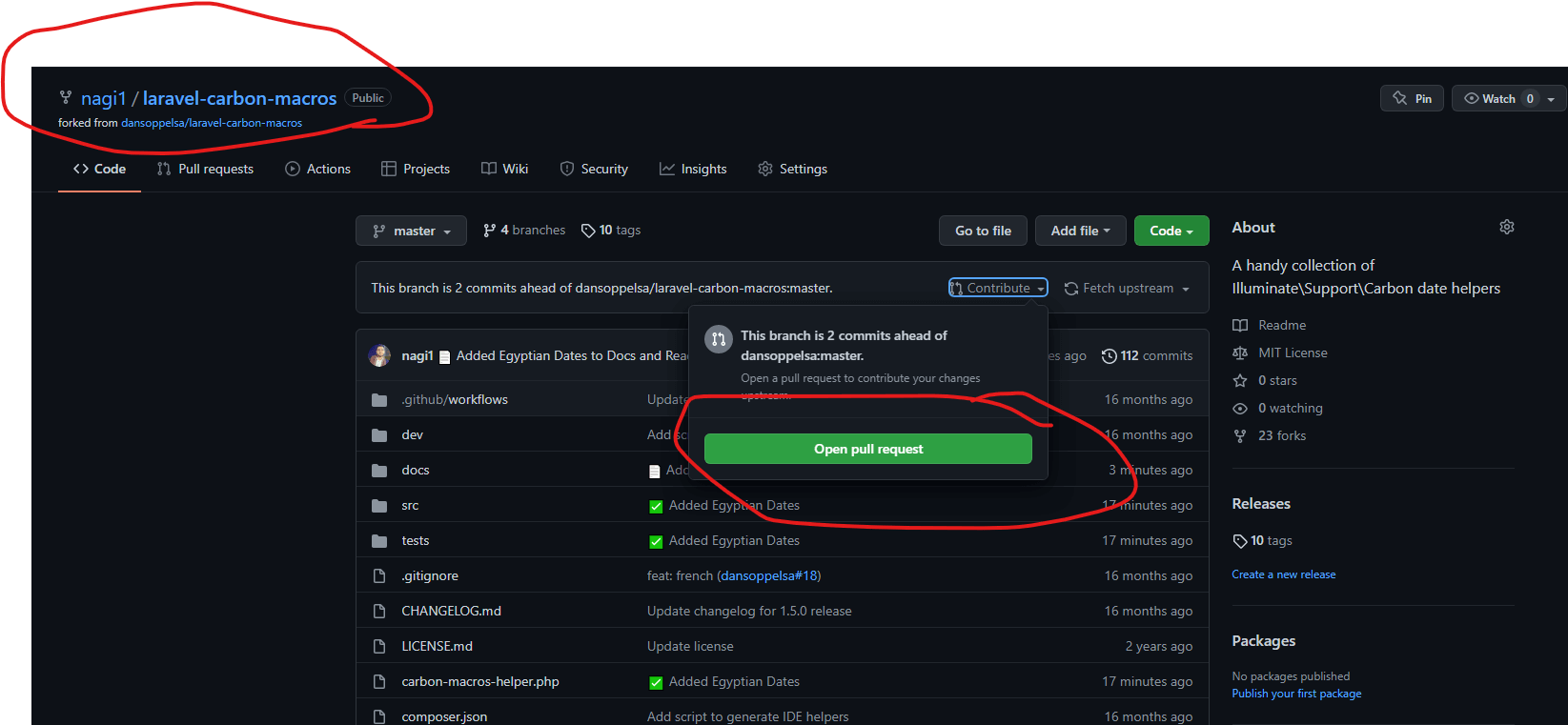Open the dansoppelsa#18 issue link
This screenshot has width=1568, height=725.
pyautogui.click(x=769, y=575)
